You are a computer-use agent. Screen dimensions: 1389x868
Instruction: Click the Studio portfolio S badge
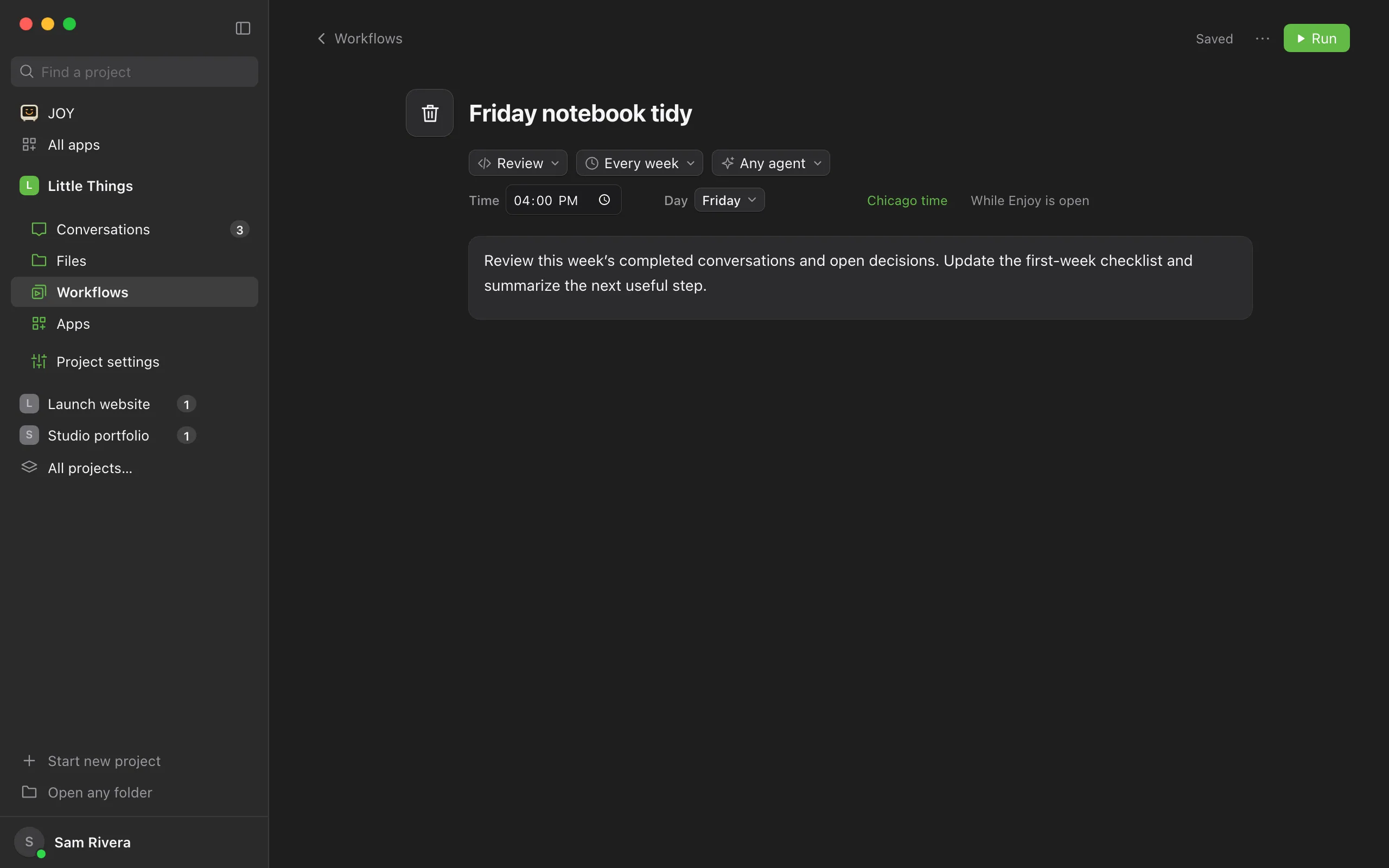click(x=29, y=435)
